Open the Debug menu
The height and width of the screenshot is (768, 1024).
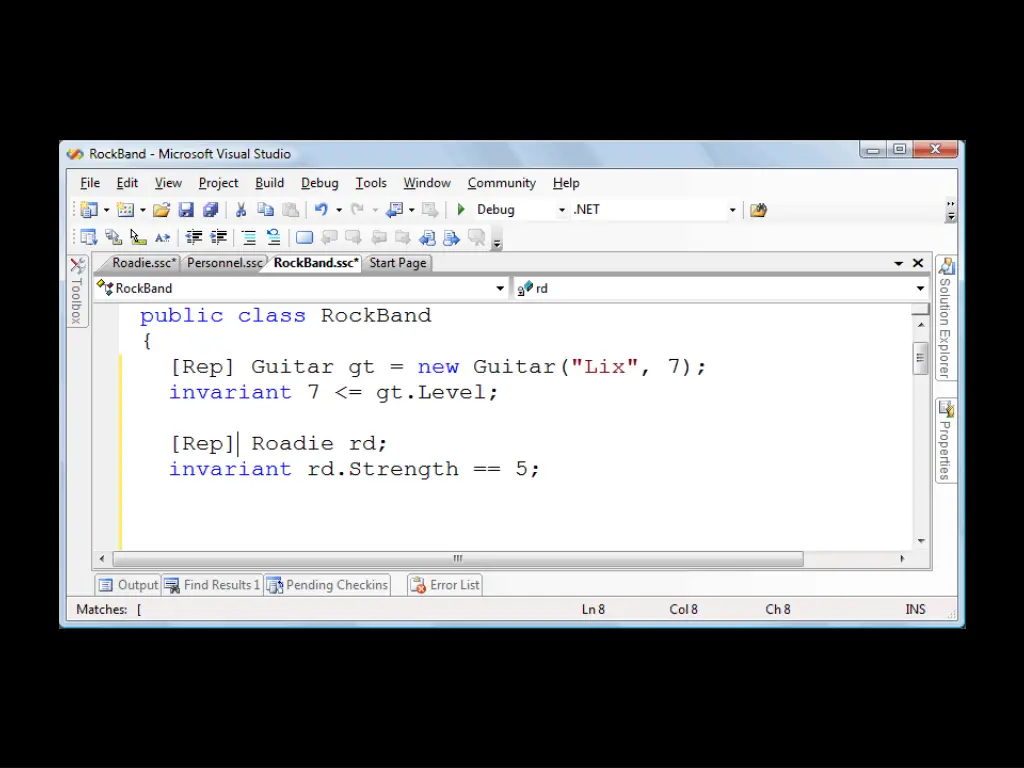pyautogui.click(x=319, y=183)
